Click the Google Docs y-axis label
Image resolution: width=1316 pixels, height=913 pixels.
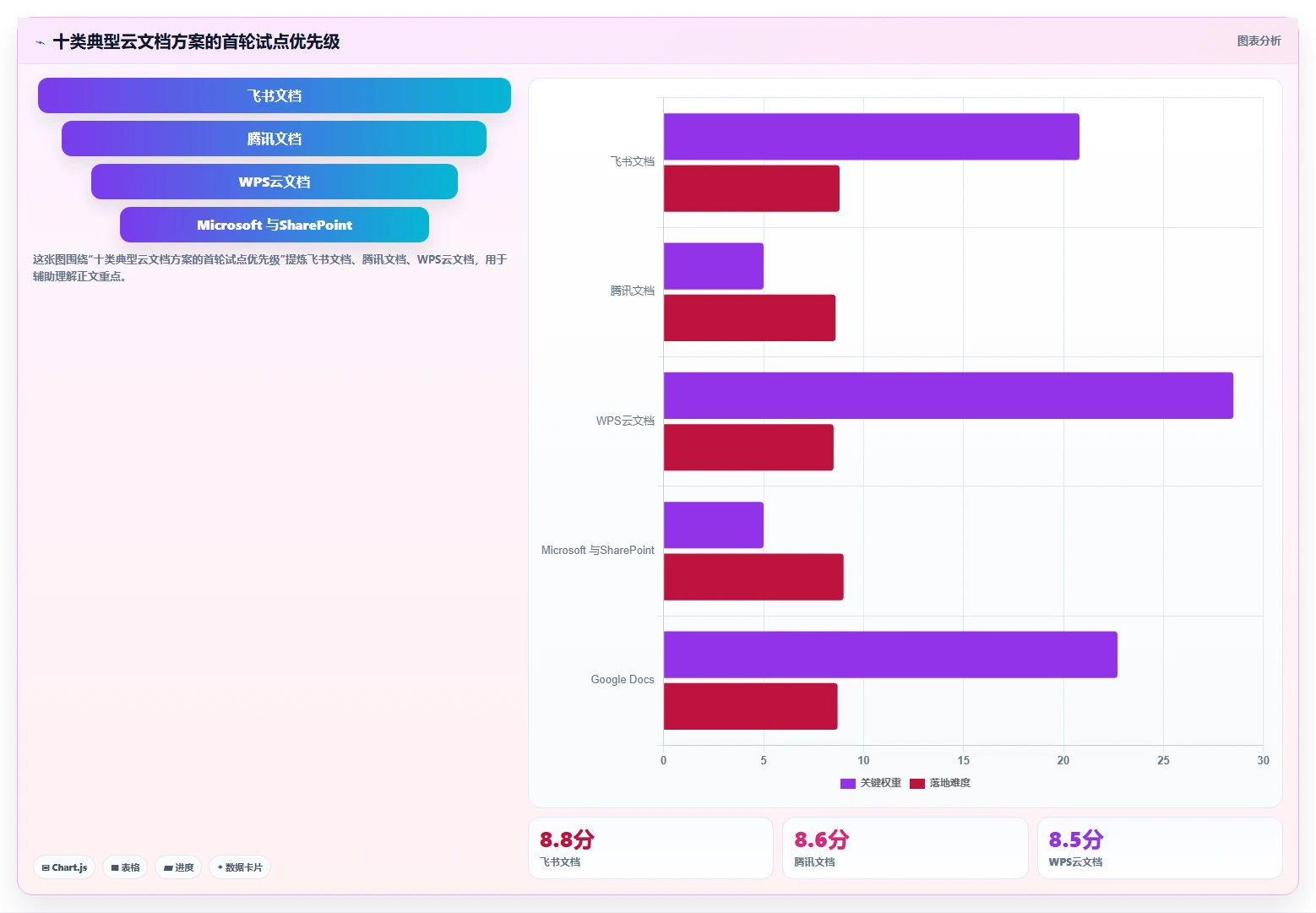click(x=623, y=679)
